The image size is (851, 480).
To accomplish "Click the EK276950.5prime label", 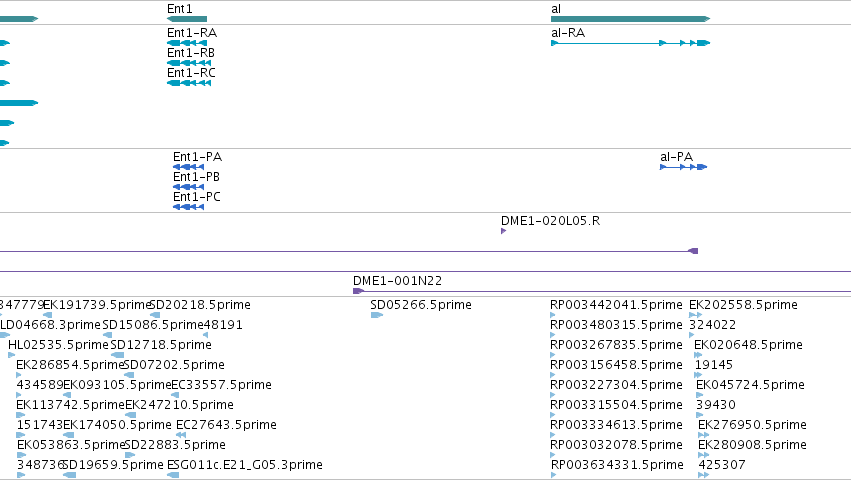I will (752, 425).
